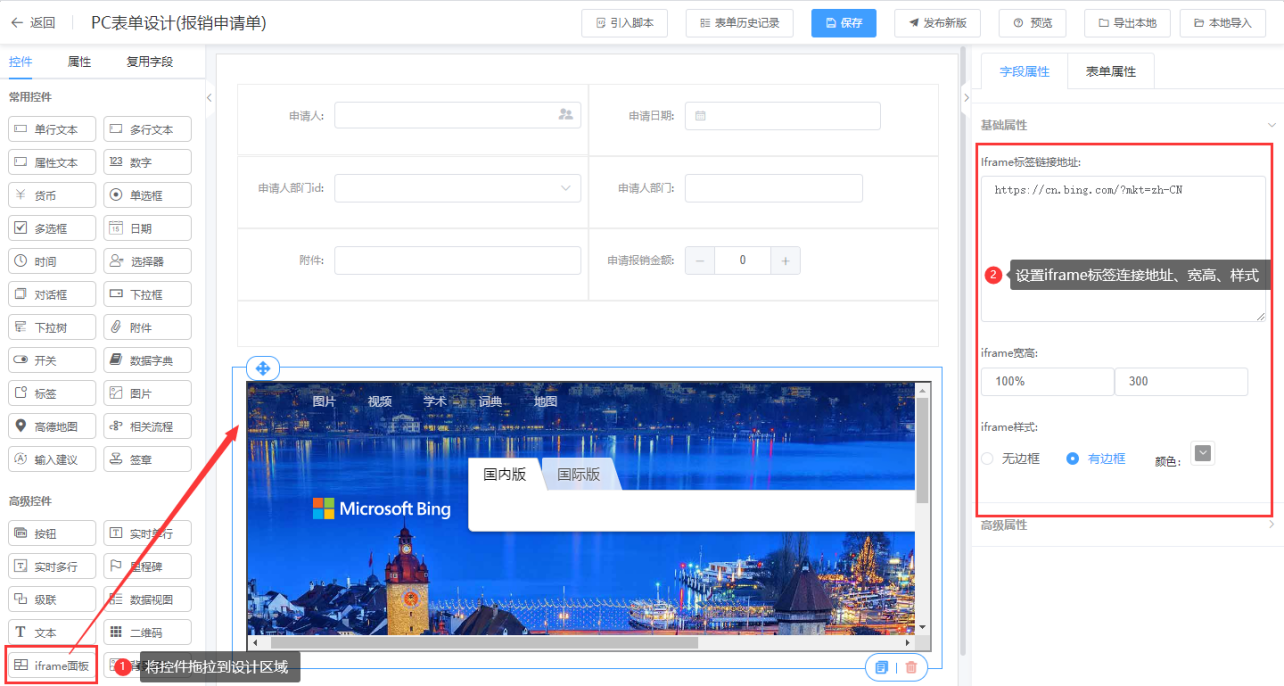Click the 发布新版 button
Screen dimensions: 1284x686
pos(937,23)
